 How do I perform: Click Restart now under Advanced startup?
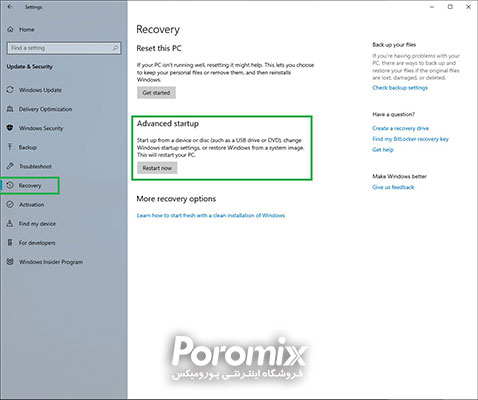[x=157, y=168]
